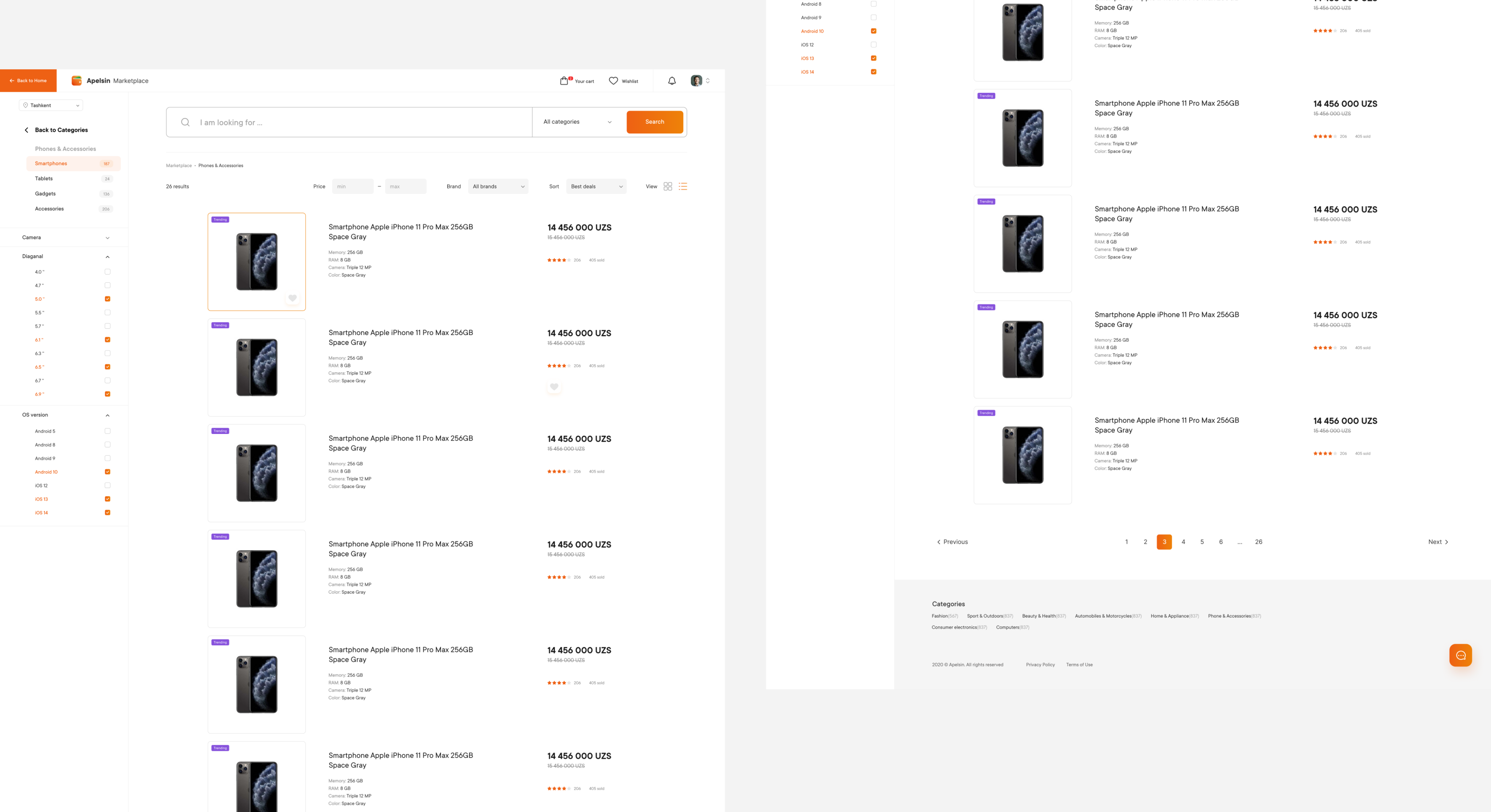Select the Accessories category
The image size is (1491, 812).
tap(74, 209)
